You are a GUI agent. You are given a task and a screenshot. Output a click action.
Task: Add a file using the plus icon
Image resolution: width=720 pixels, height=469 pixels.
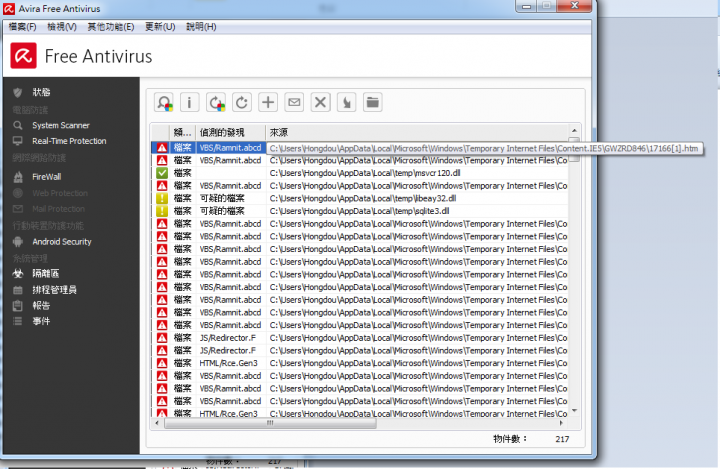coord(268,102)
